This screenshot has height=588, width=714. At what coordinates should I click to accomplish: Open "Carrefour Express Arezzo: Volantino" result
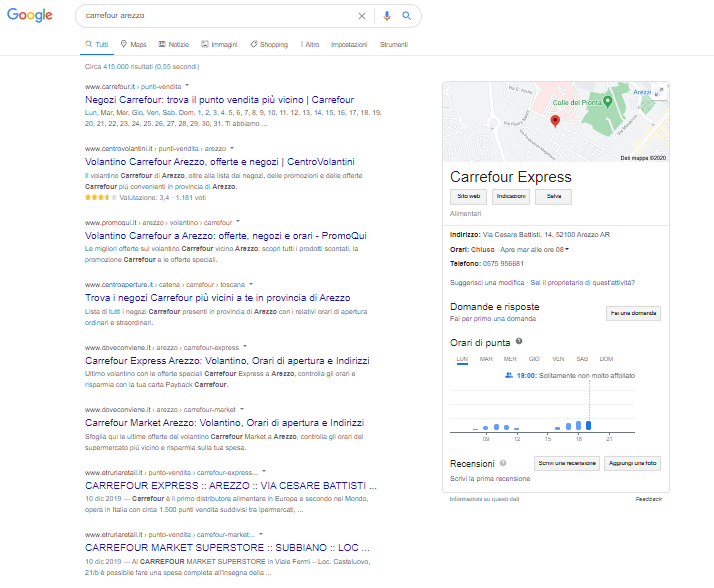(x=227, y=361)
